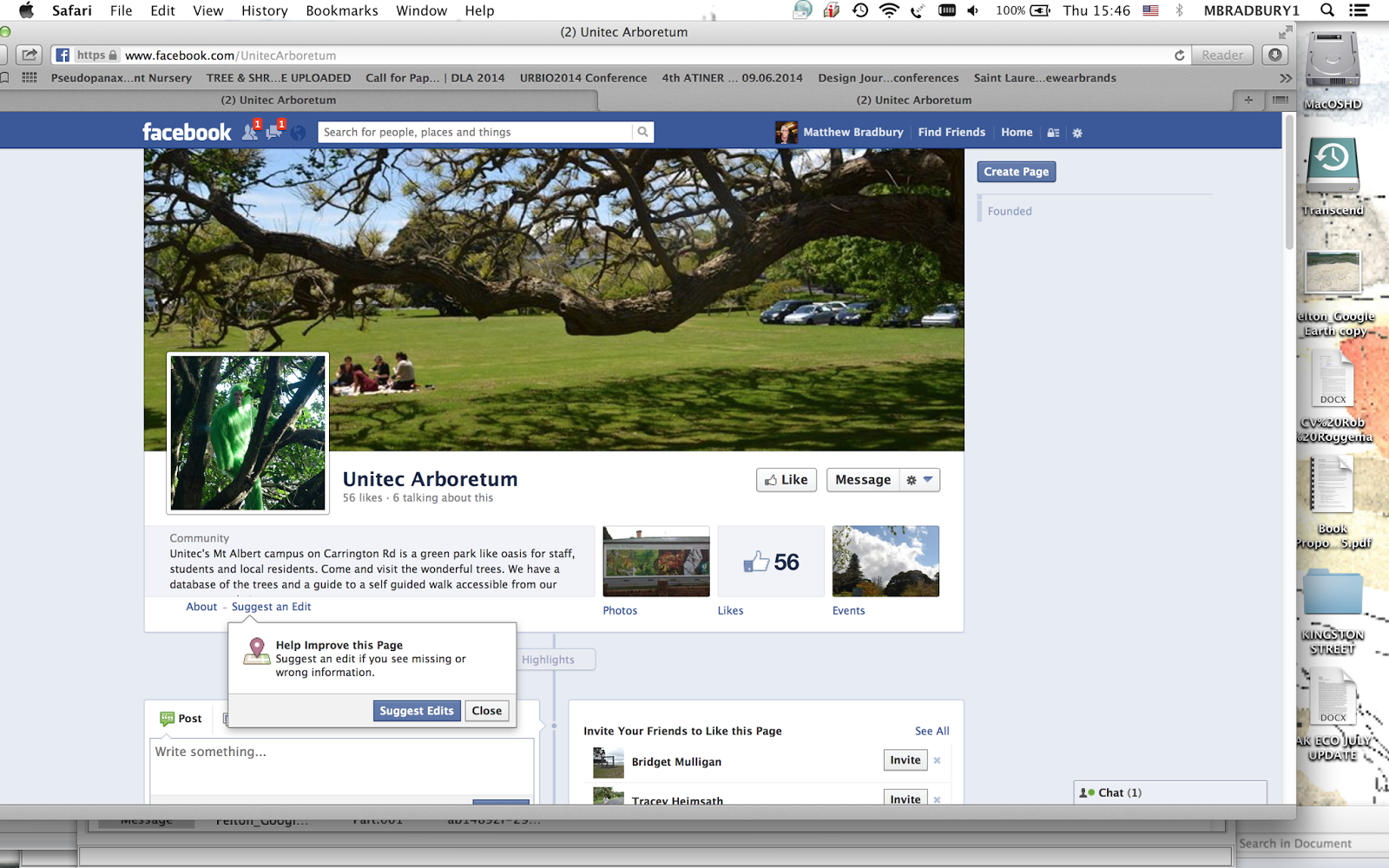
Task: Select the CV Rob Roggema docx file
Action: tap(1333, 397)
